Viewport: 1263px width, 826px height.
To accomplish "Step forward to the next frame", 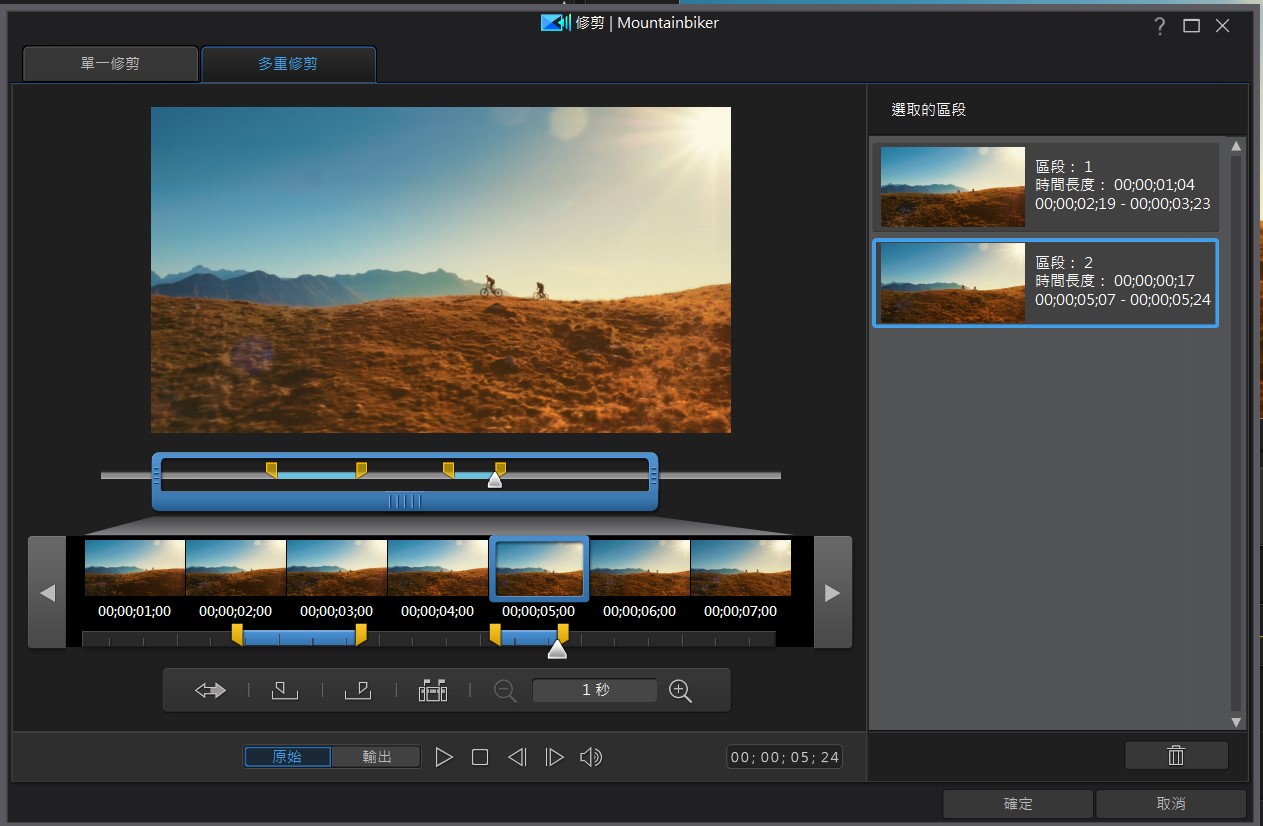I will point(554,758).
